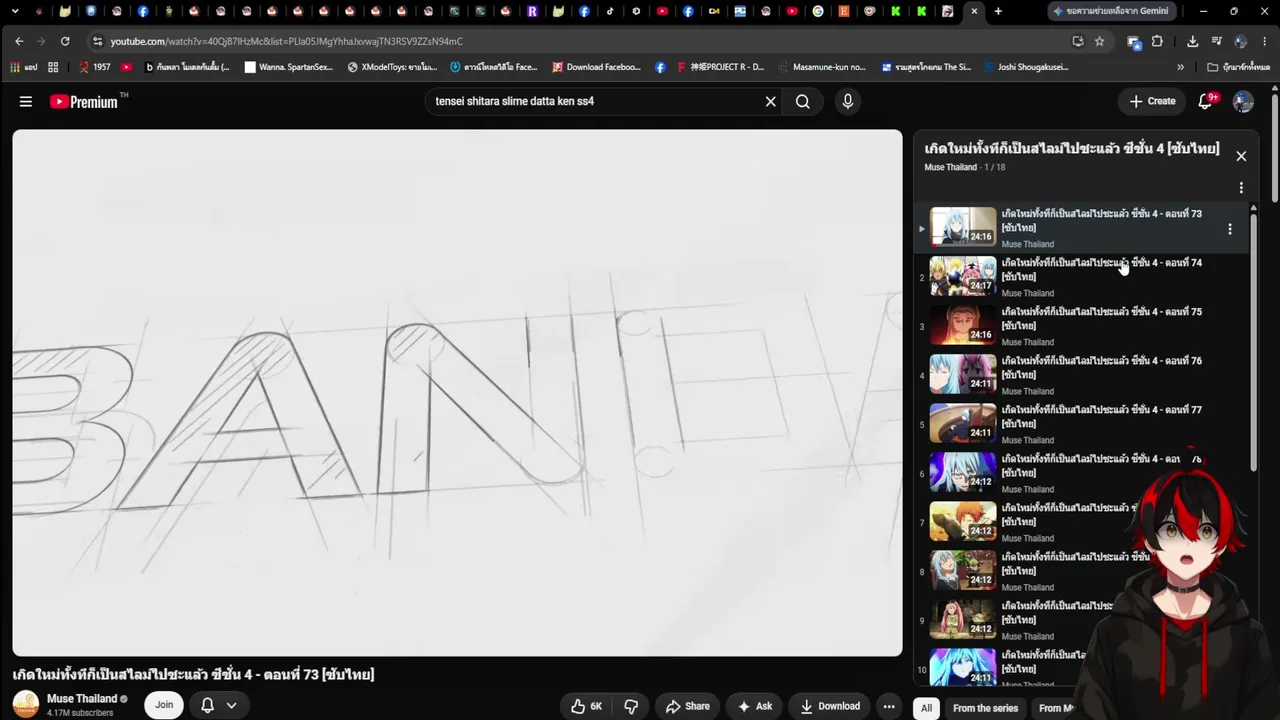Download the video
The width and height of the screenshot is (1280, 720).
click(830, 706)
